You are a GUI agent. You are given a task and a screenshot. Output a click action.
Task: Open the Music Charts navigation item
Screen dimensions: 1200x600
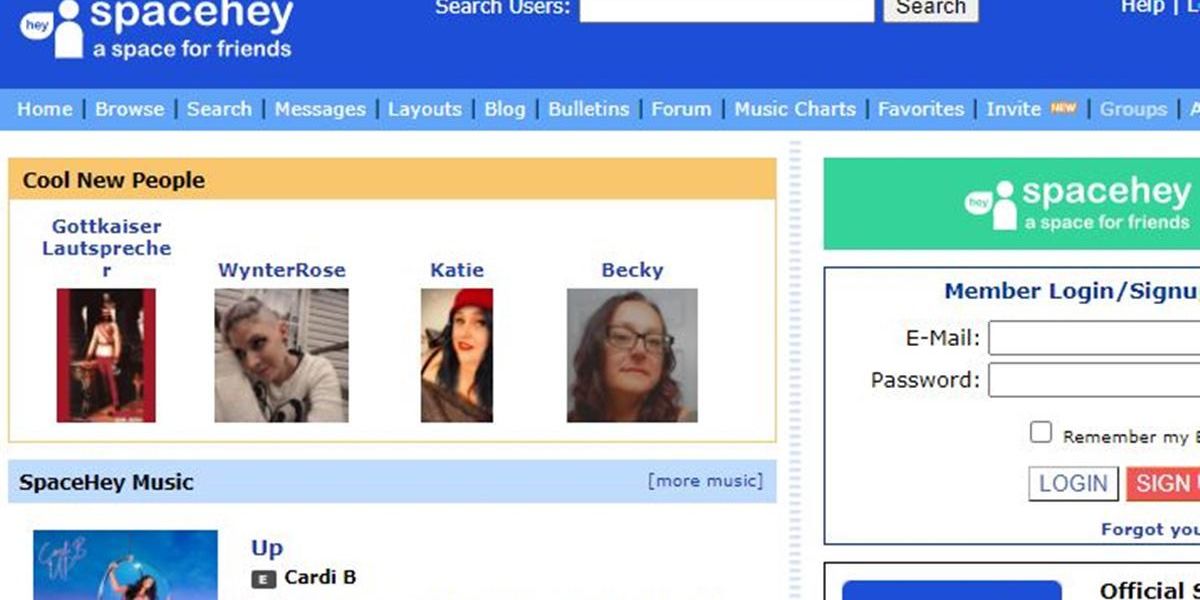click(x=795, y=109)
